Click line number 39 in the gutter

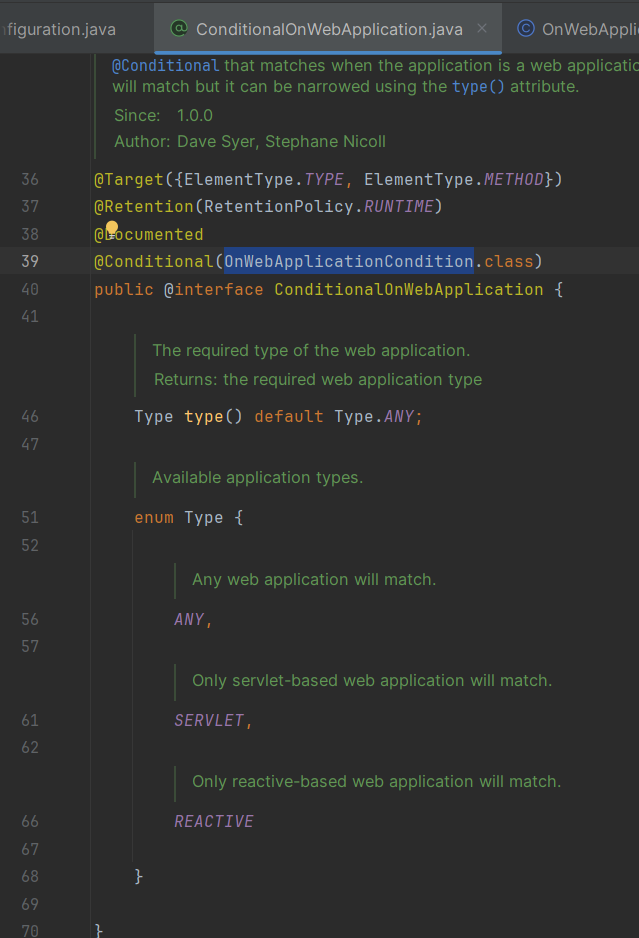pyautogui.click(x=30, y=262)
